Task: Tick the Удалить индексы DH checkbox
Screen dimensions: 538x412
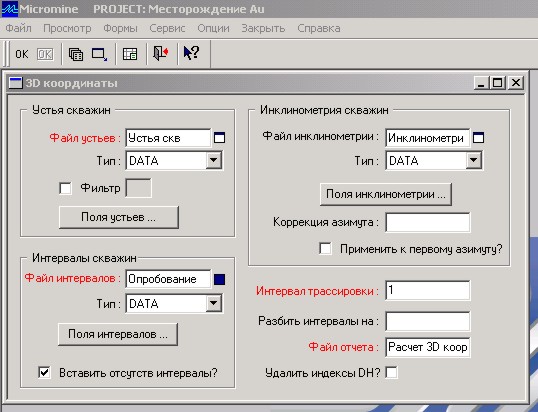Action: (392, 372)
